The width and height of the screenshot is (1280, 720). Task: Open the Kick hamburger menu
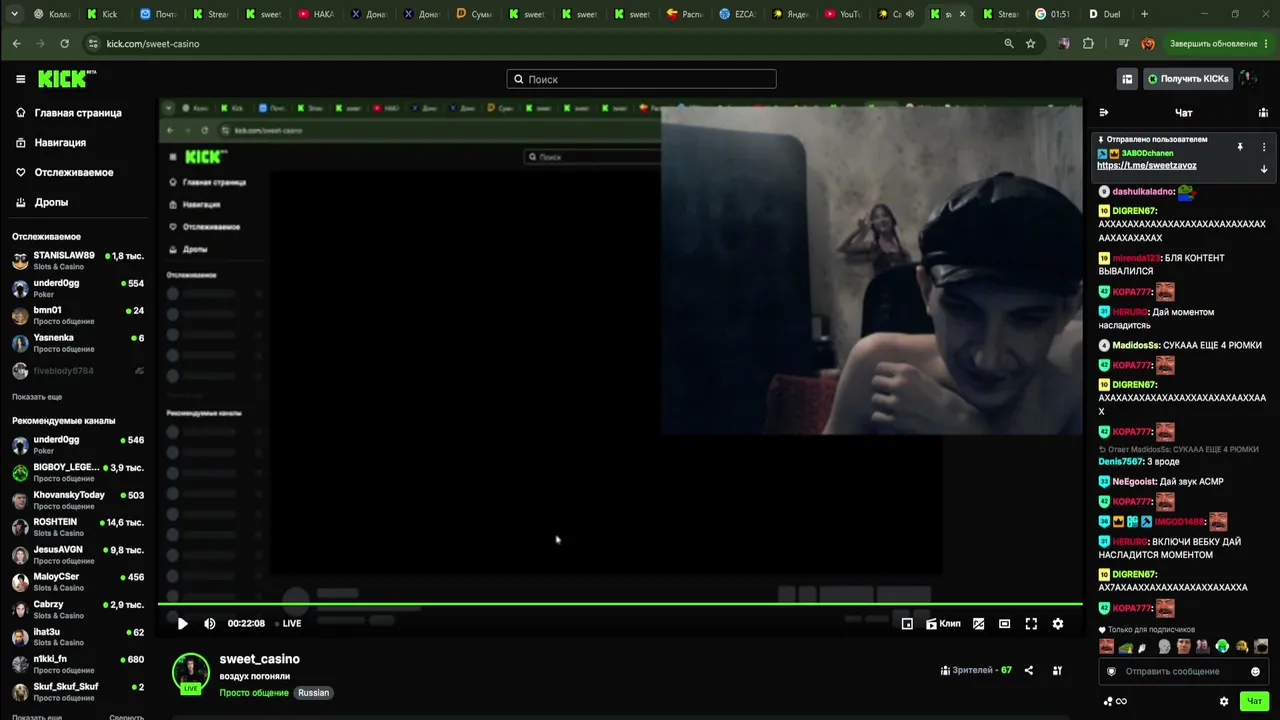[20, 79]
